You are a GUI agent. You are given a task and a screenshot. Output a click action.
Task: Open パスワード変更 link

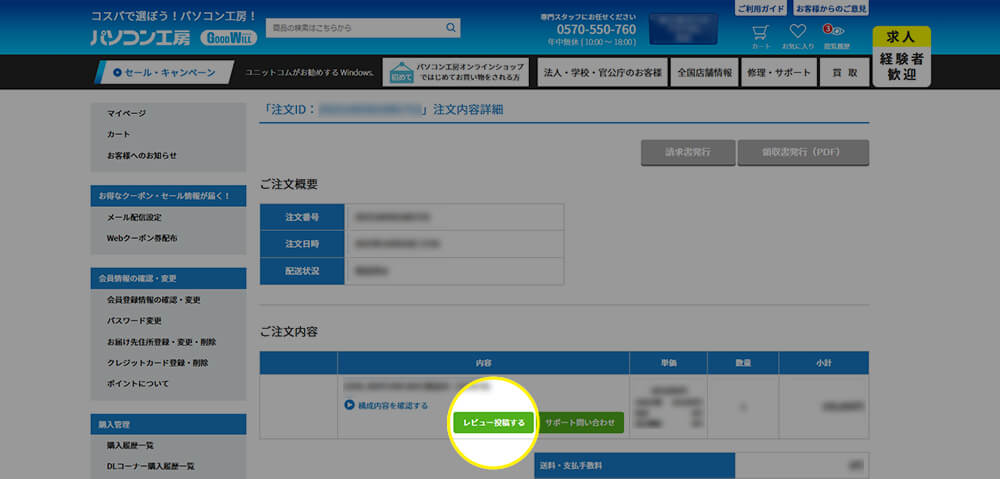click(x=134, y=321)
